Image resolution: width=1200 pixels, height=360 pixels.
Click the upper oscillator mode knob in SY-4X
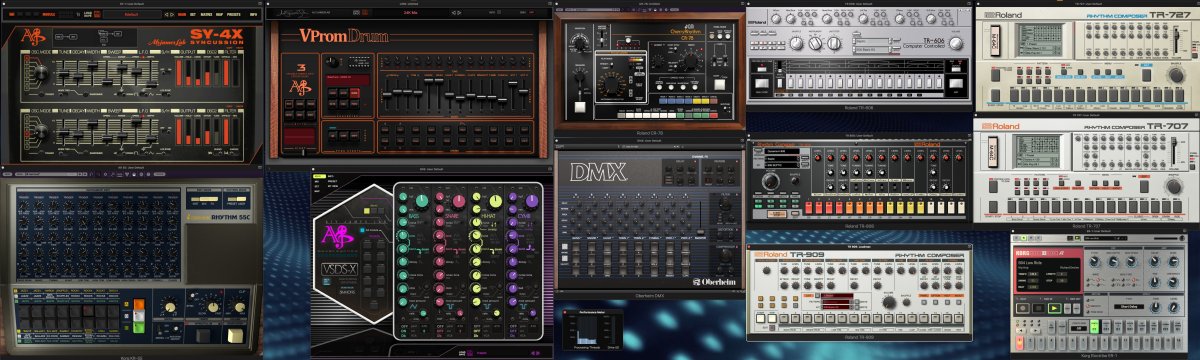point(41,72)
